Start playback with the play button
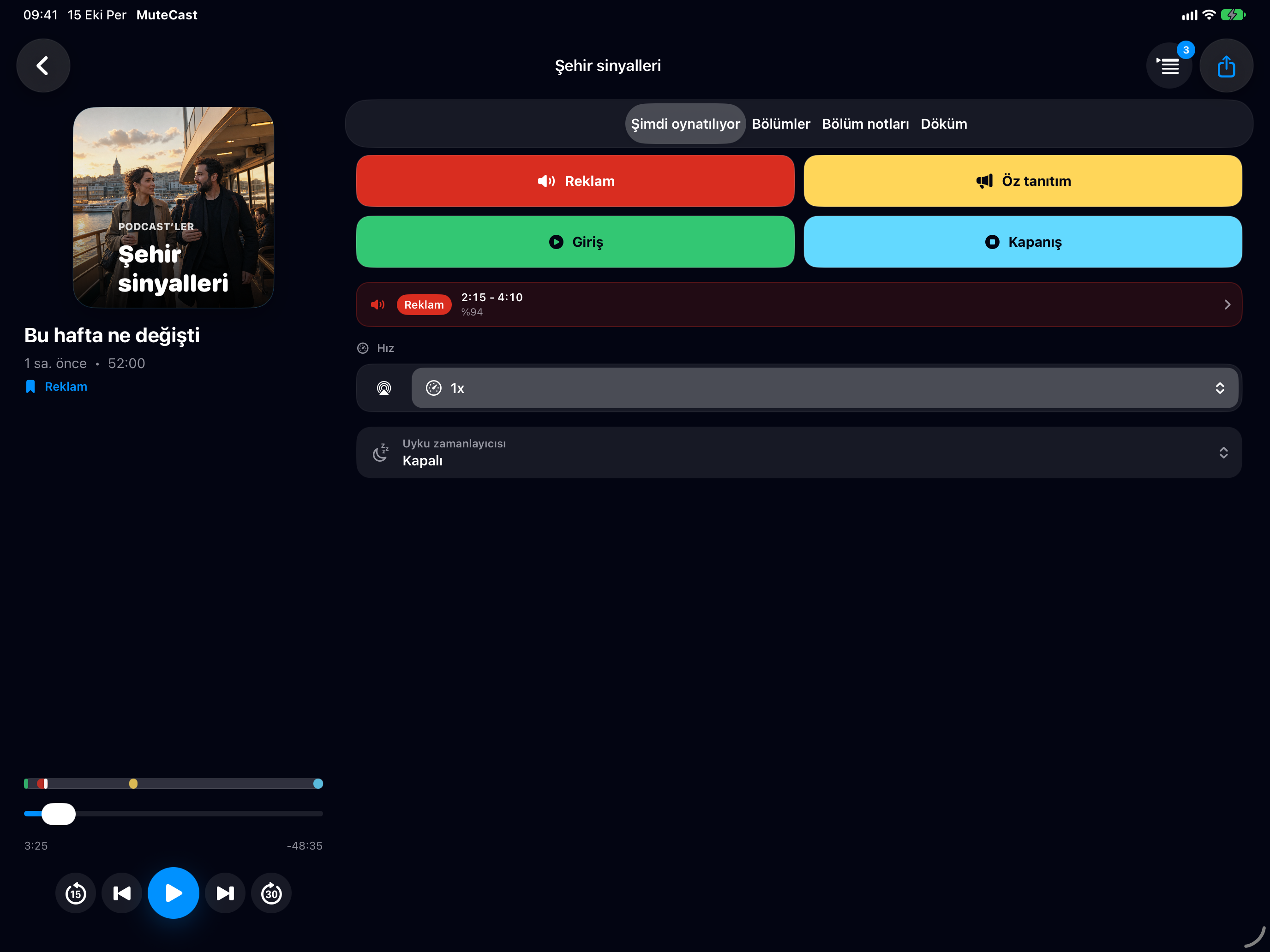 (x=174, y=893)
